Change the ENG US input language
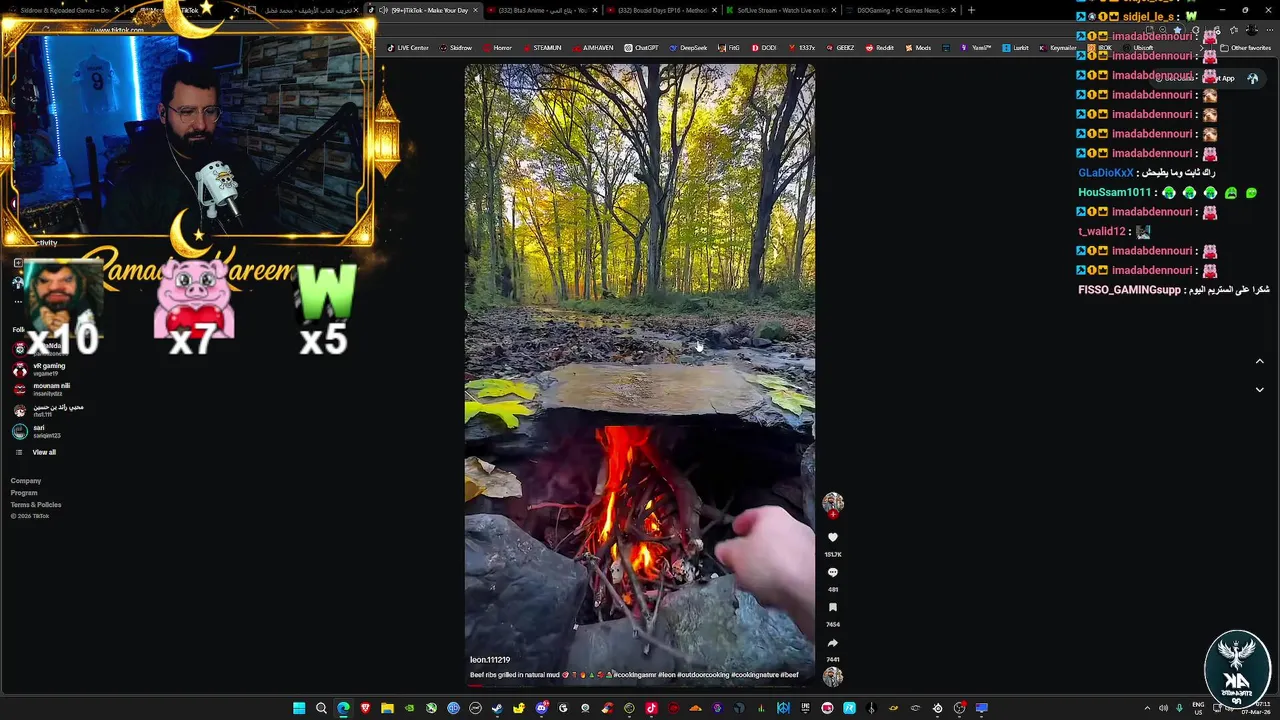The image size is (1280, 720). point(1199,708)
